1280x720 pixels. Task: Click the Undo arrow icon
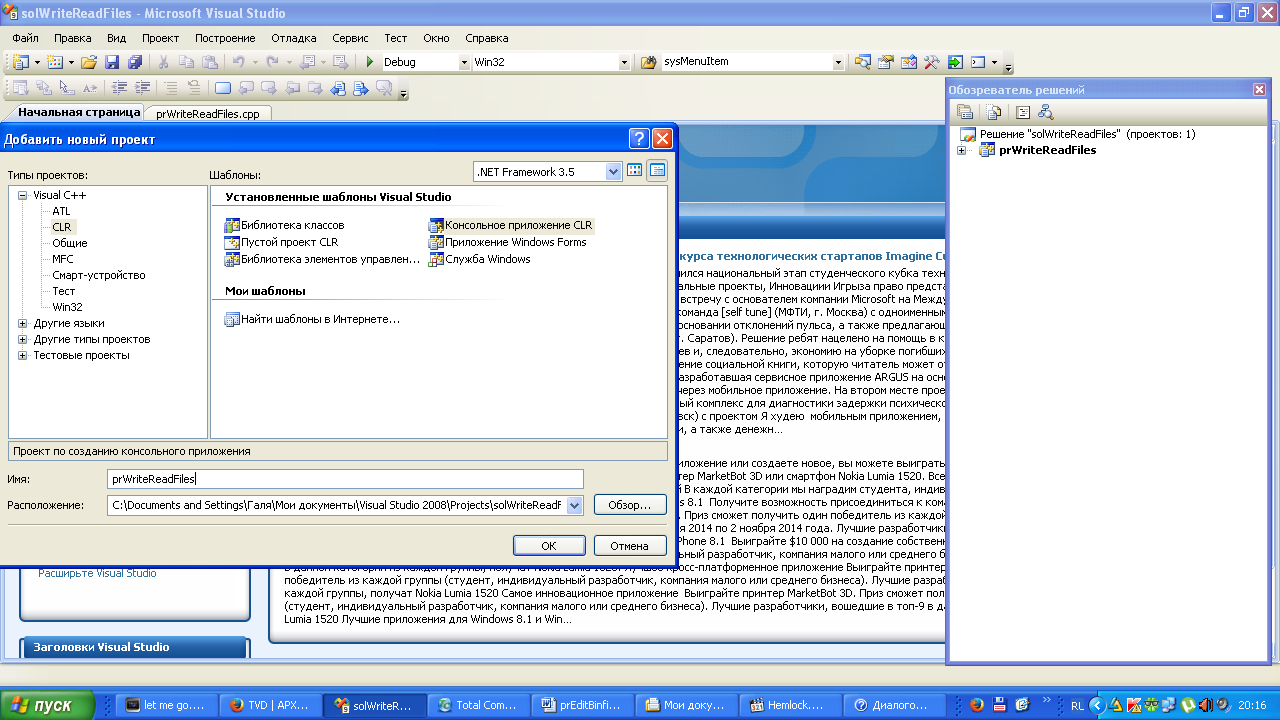[238, 62]
